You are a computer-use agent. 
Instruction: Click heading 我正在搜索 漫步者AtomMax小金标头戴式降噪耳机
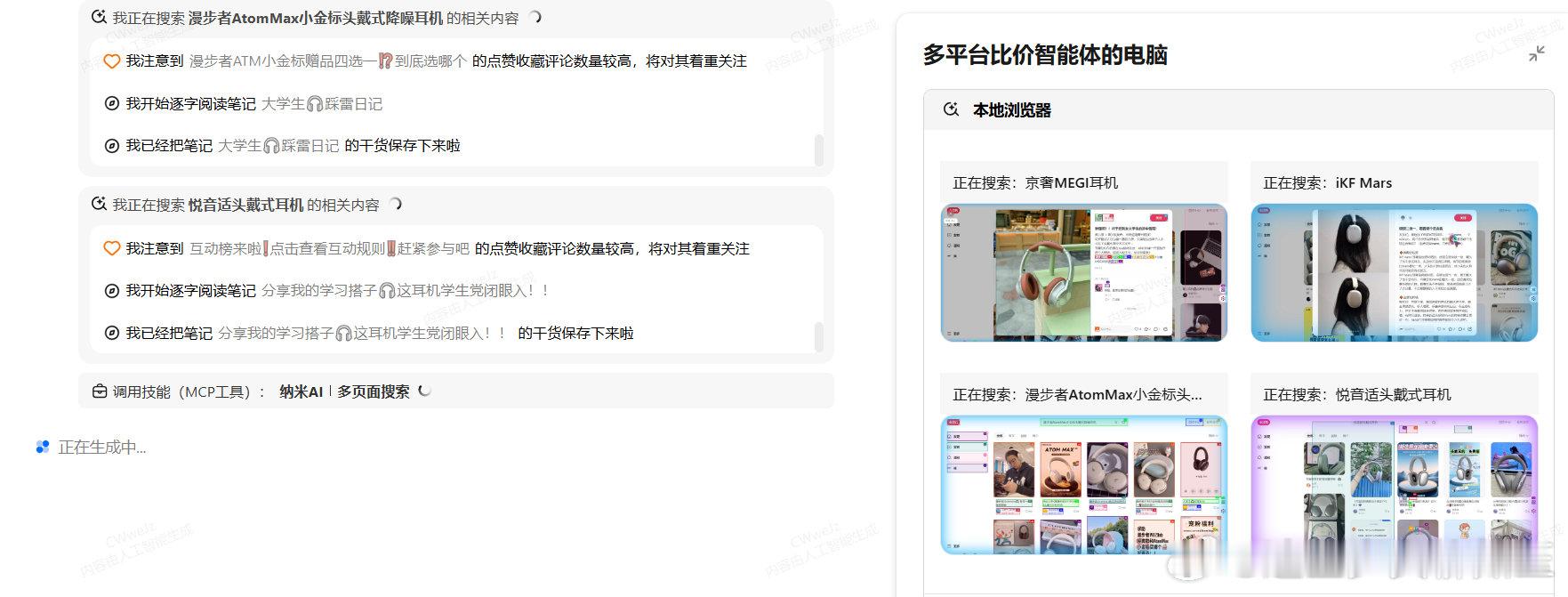(x=315, y=18)
